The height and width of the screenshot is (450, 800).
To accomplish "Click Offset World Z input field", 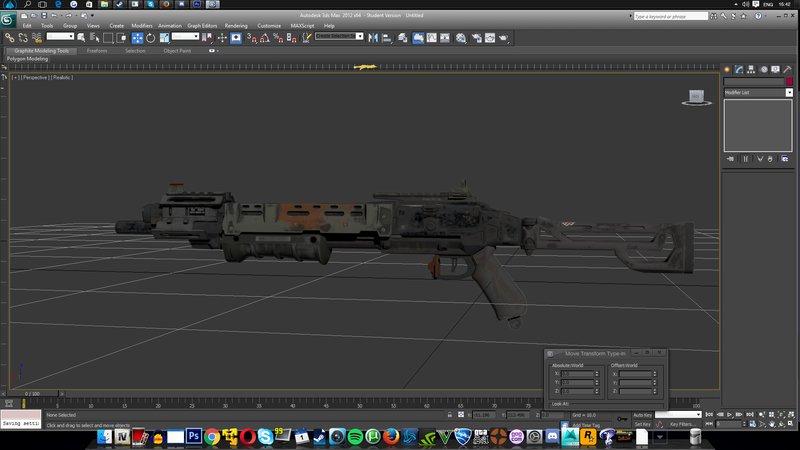I will click(x=636, y=391).
